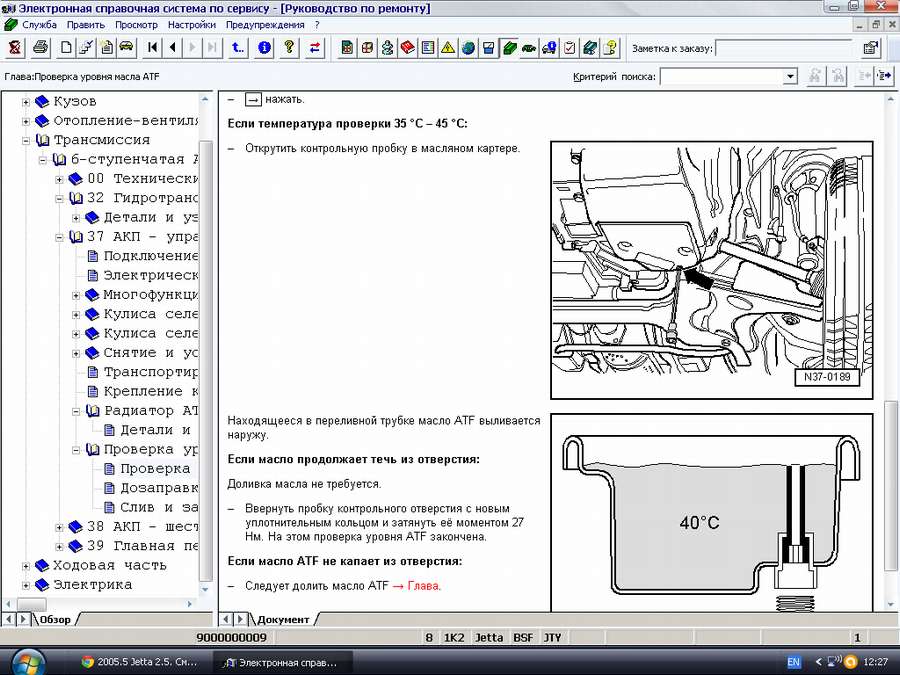900x675 pixels.
Task: Click the yellow question mark help icon
Action: coord(289,48)
